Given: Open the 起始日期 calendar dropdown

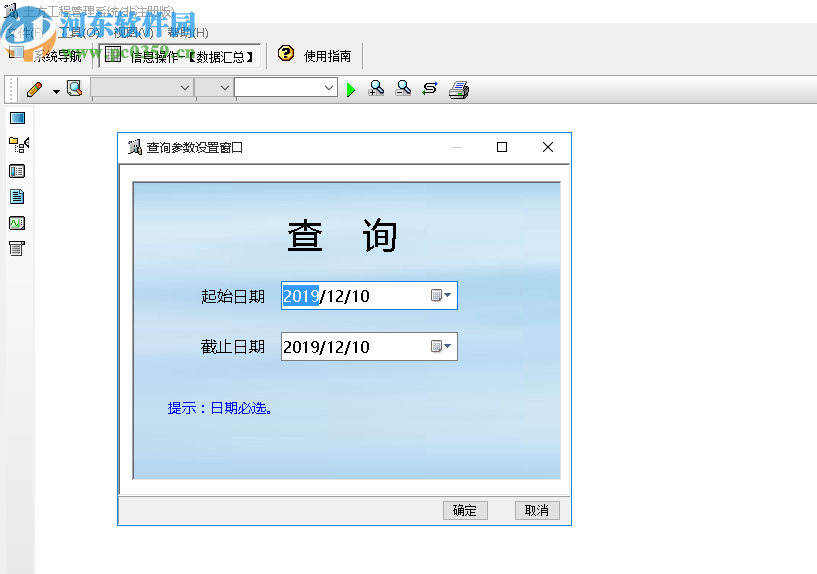Looking at the screenshot, I should pos(441,295).
